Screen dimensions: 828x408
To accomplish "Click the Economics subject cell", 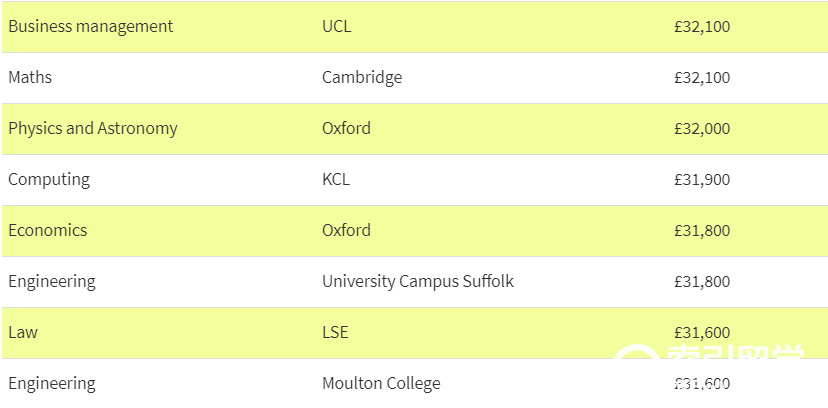I will click(x=48, y=231).
